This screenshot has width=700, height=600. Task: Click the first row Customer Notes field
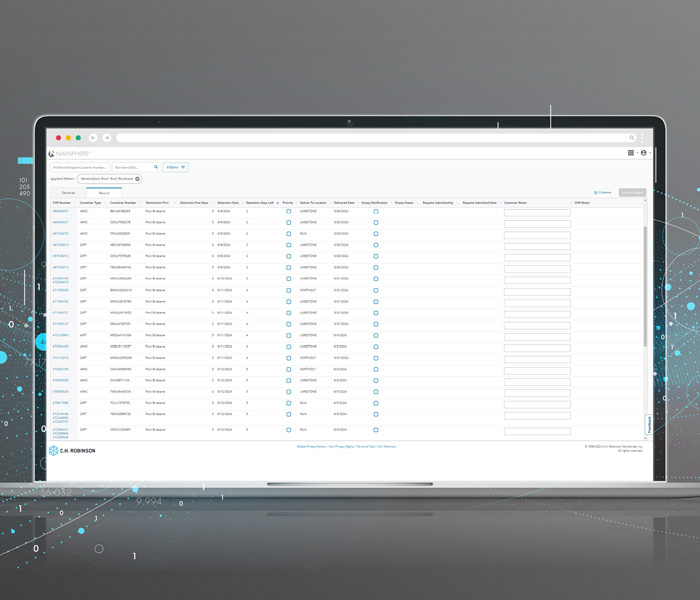click(537, 212)
